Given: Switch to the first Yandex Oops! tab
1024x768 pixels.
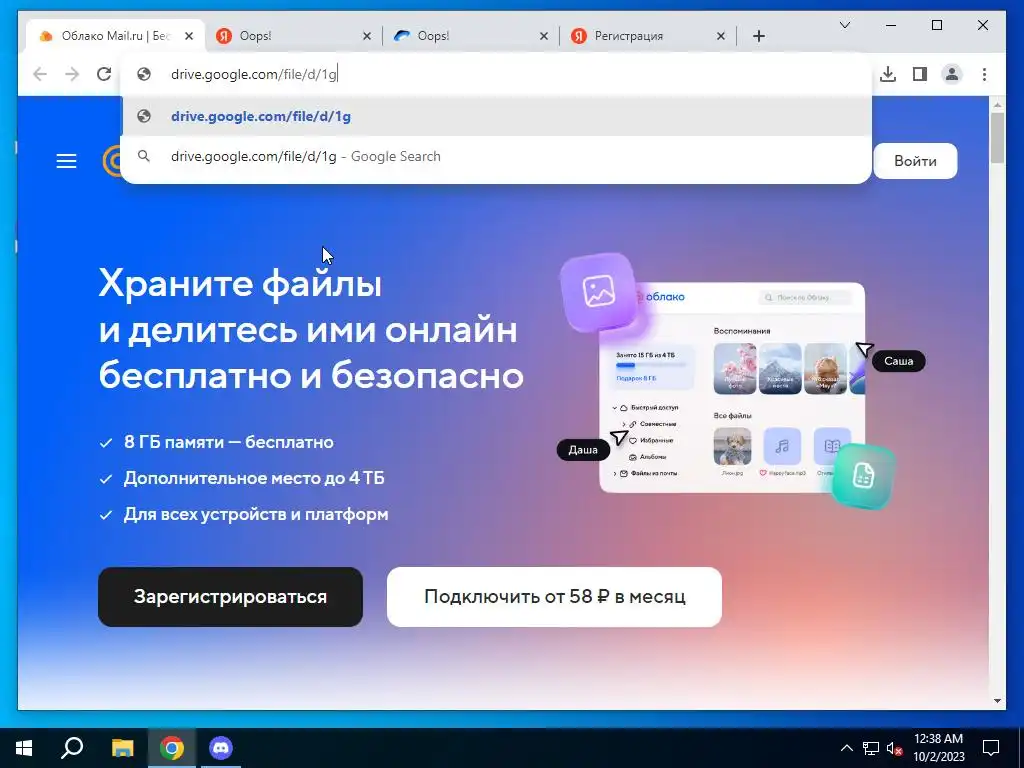Looking at the screenshot, I should click(x=293, y=36).
